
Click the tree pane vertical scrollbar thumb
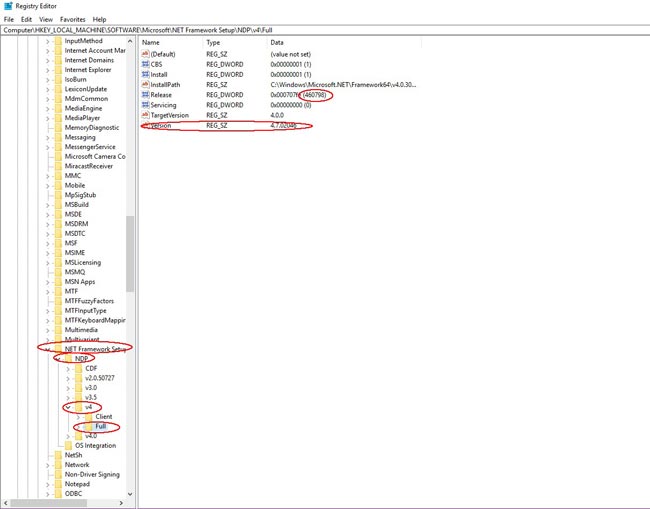click(130, 254)
